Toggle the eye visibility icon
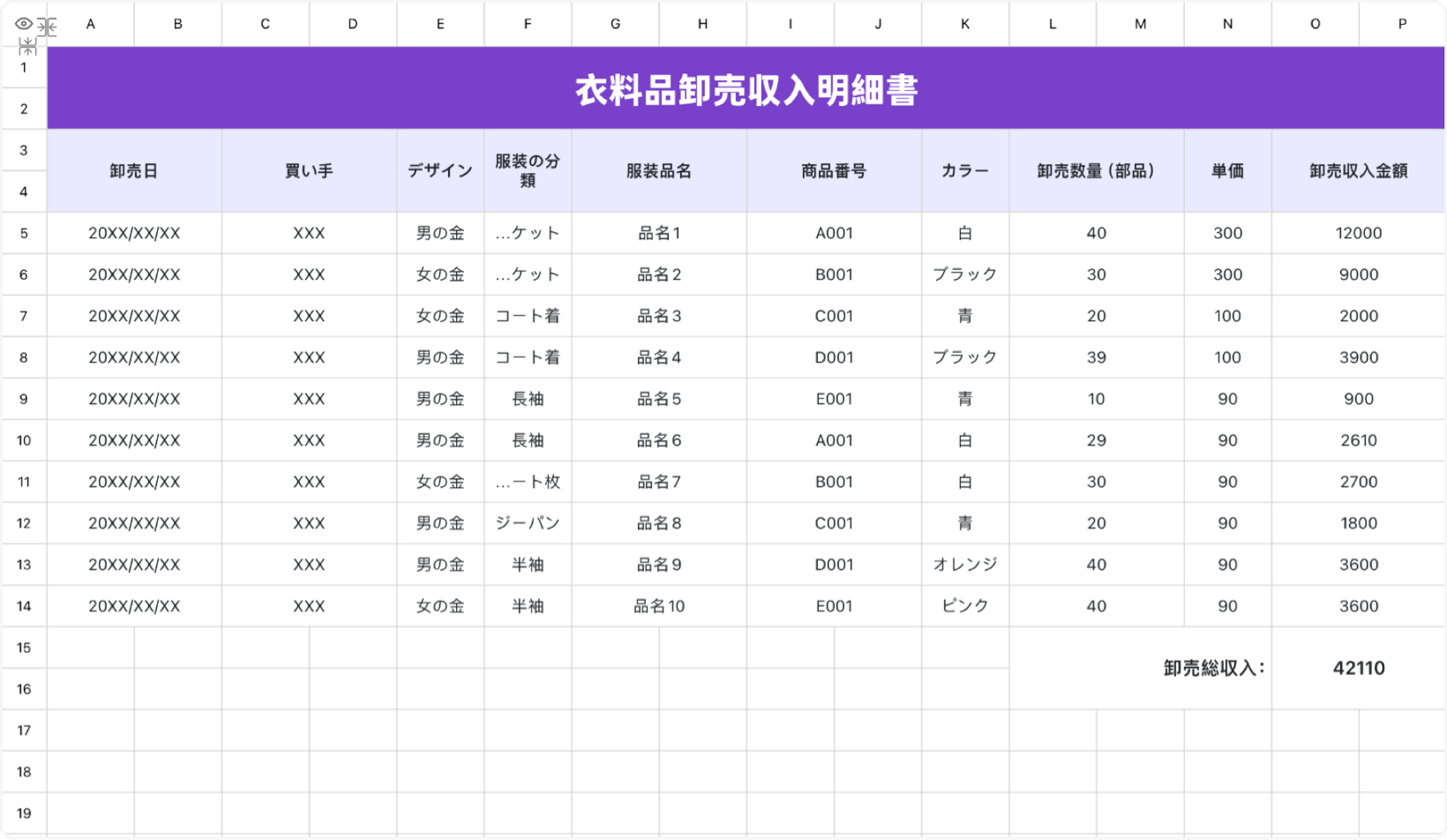The width and height of the screenshot is (1447, 840). coord(24,24)
